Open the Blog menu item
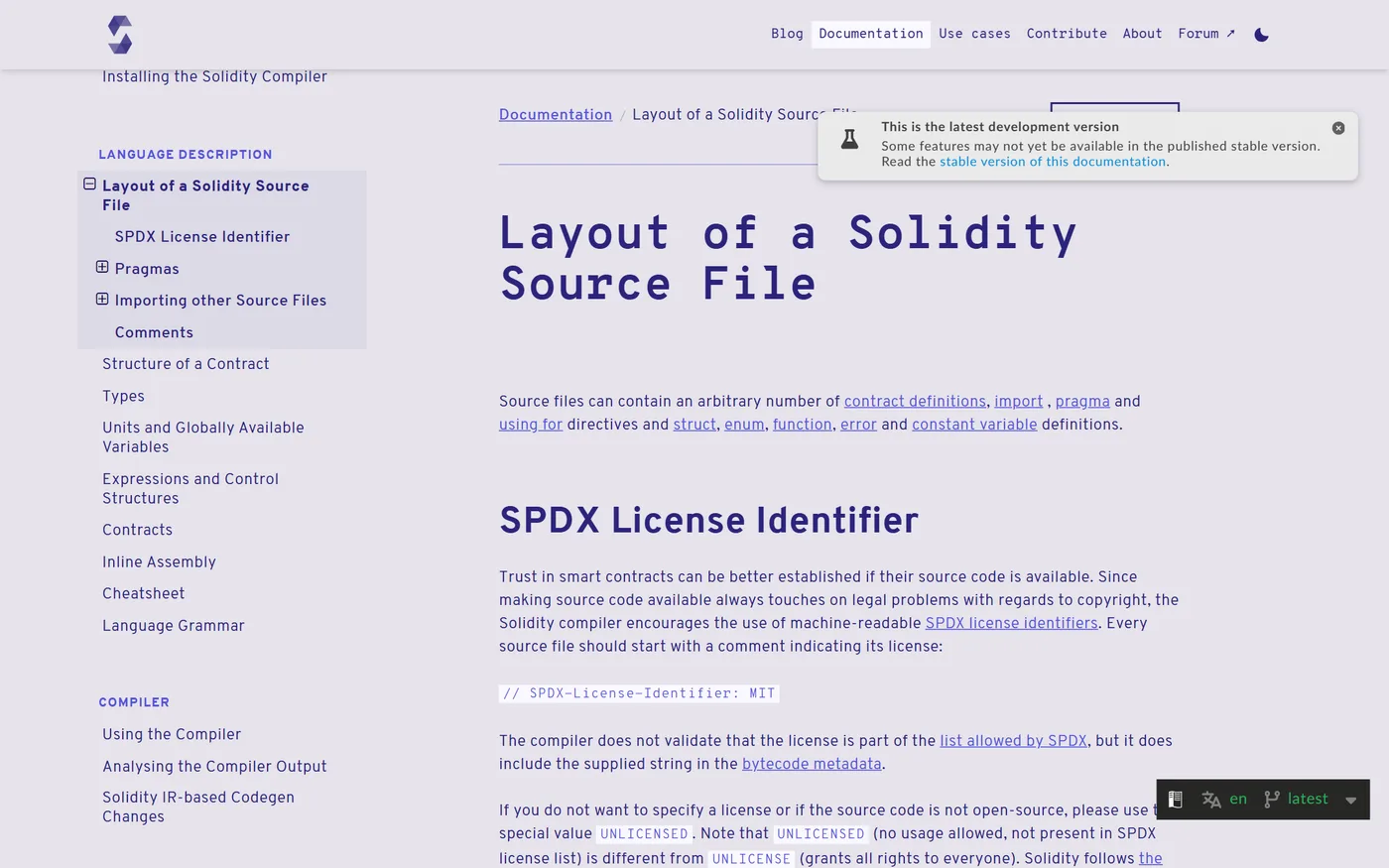This screenshot has width=1389, height=868. coord(787,34)
